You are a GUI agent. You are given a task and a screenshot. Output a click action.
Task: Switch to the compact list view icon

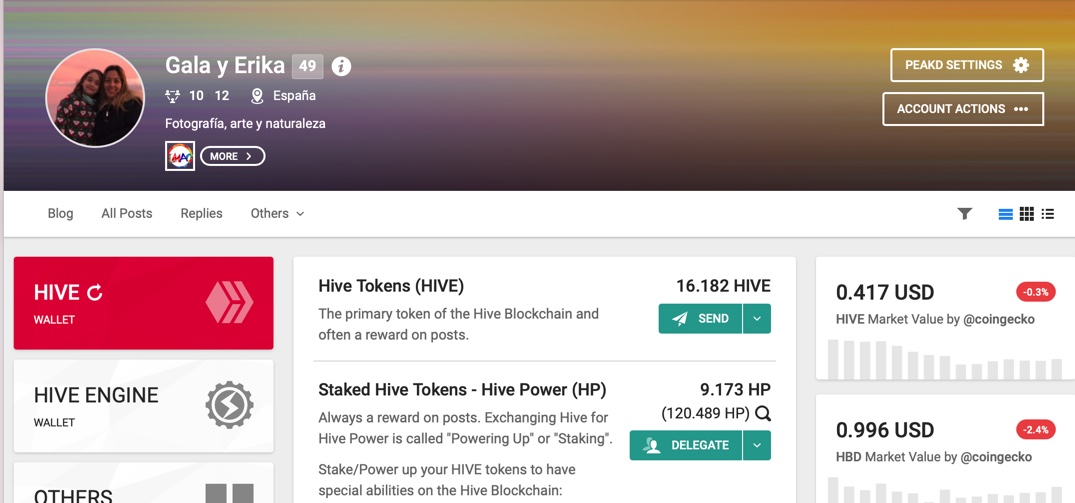(1048, 214)
